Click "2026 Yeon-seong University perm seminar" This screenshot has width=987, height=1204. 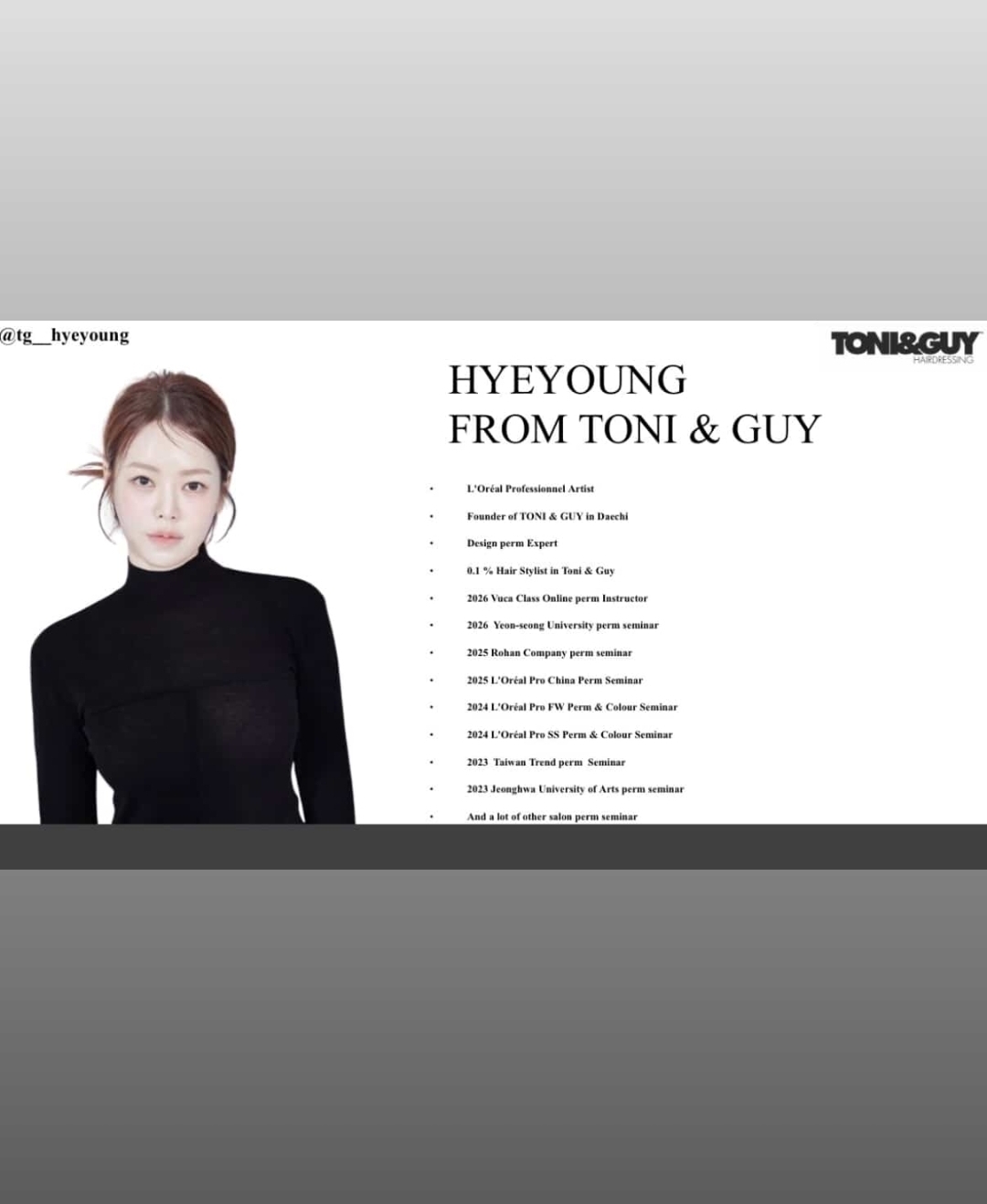pos(562,626)
